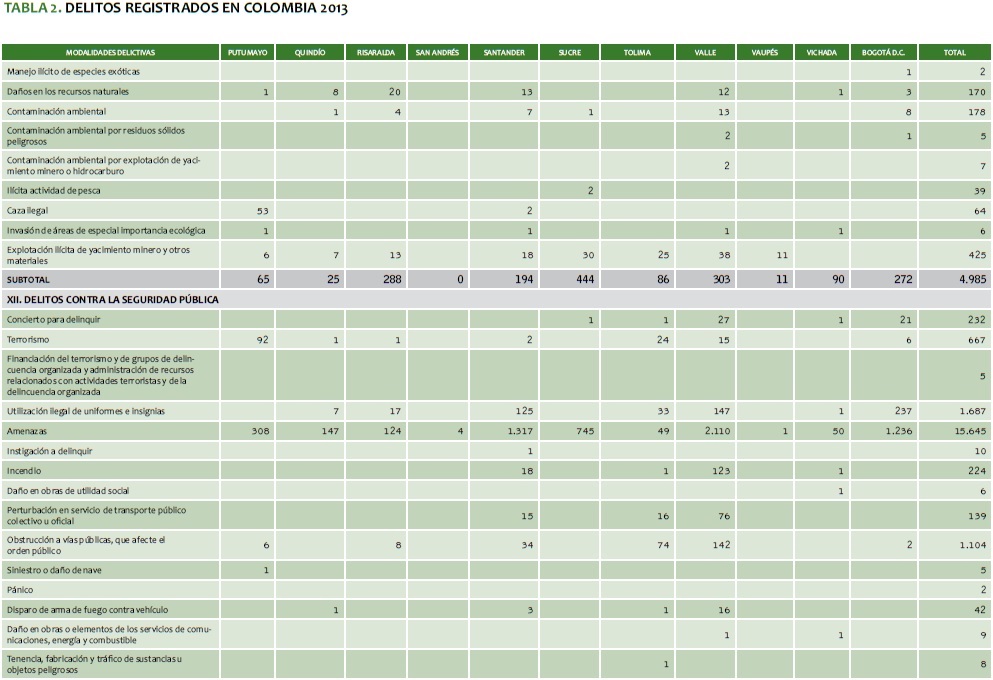
Task: Select the 'Caza ilegal' row label
Action: pyautogui.click(x=29, y=211)
